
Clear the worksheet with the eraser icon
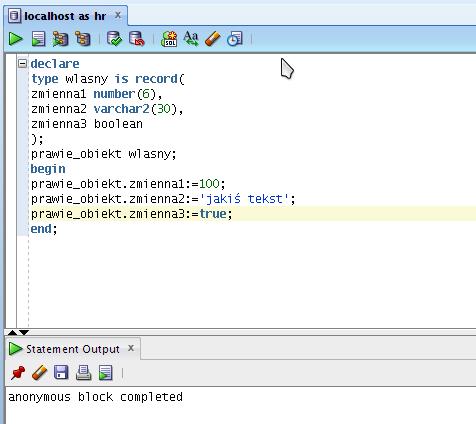(x=213, y=39)
